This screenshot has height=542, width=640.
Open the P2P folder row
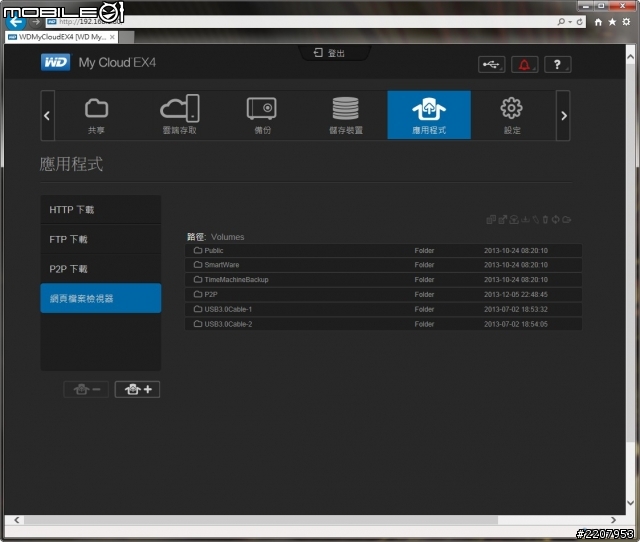pyautogui.click(x=383, y=294)
